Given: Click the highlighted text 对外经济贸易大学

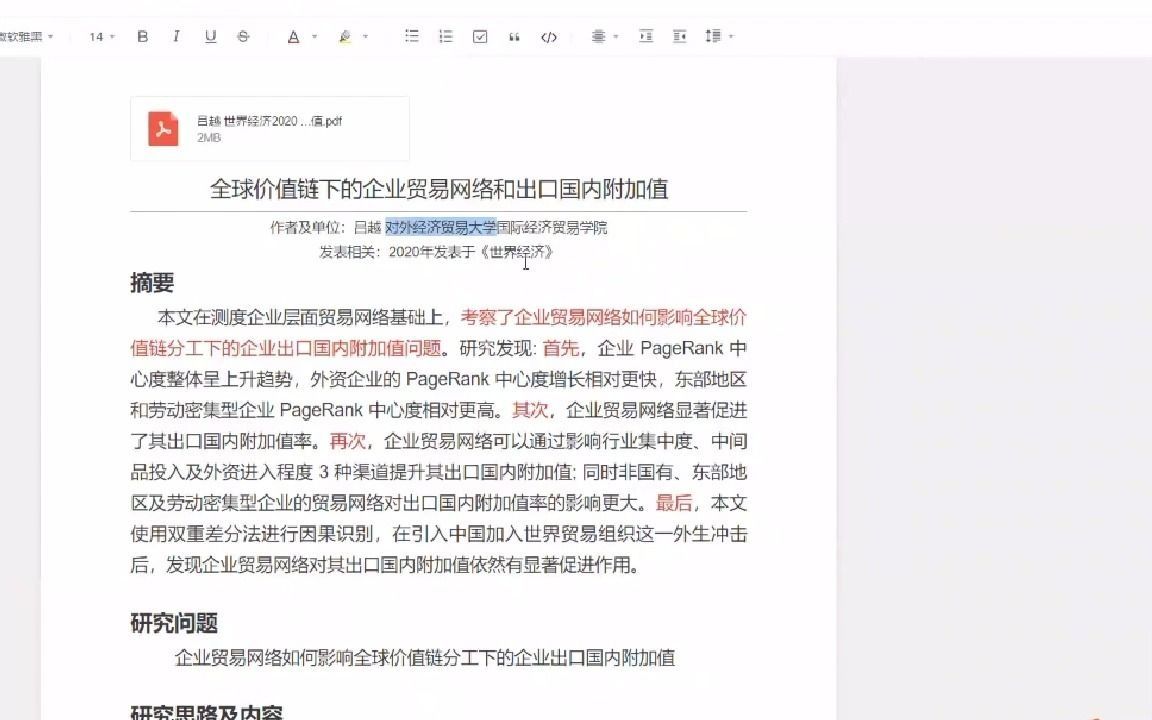Looking at the screenshot, I should click(441, 228).
